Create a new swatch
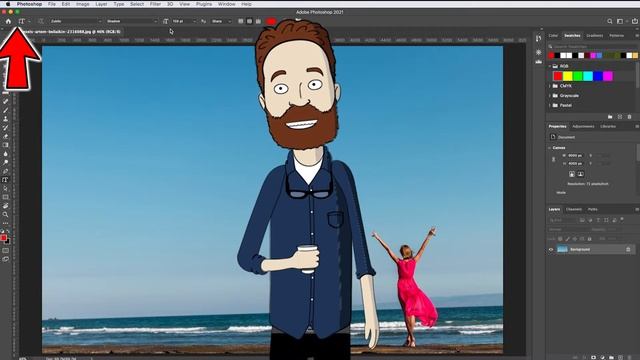The width and height of the screenshot is (640, 360). (x=620, y=117)
